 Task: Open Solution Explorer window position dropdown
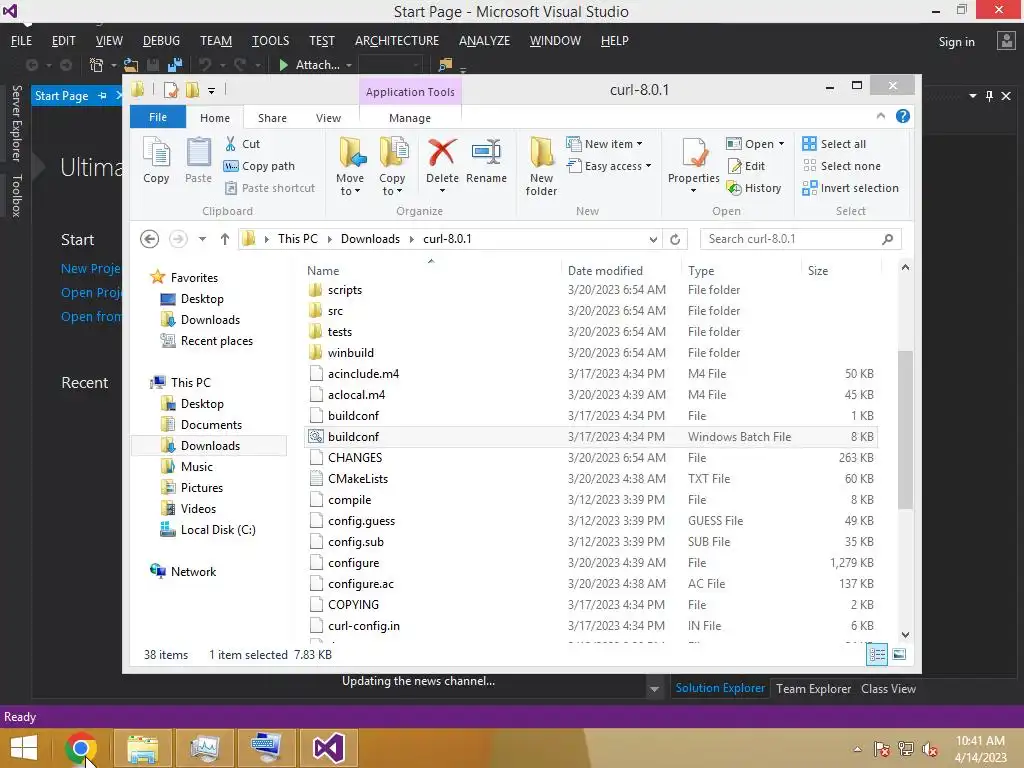click(x=973, y=96)
